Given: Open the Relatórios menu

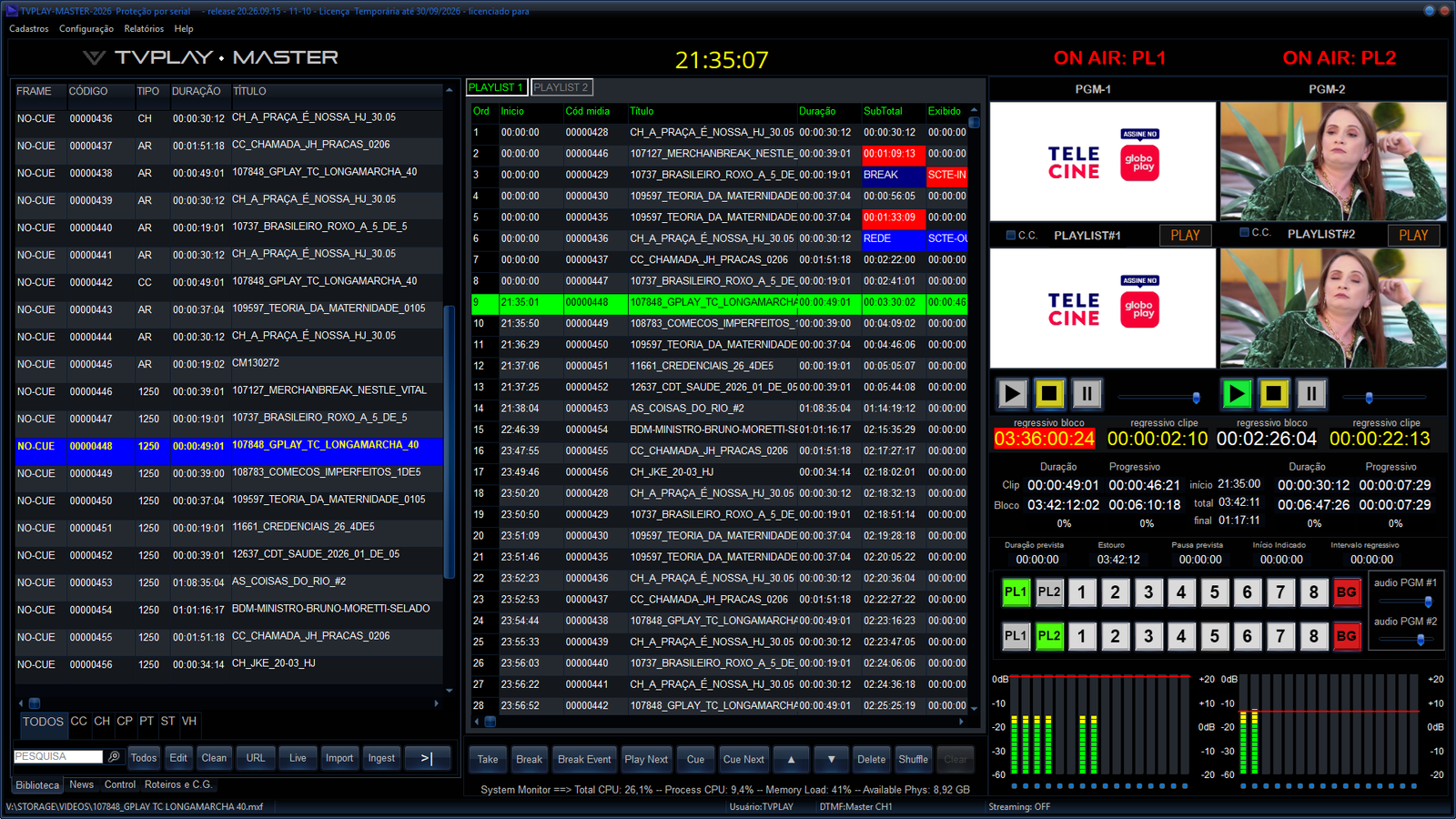Looking at the screenshot, I should 144,28.
